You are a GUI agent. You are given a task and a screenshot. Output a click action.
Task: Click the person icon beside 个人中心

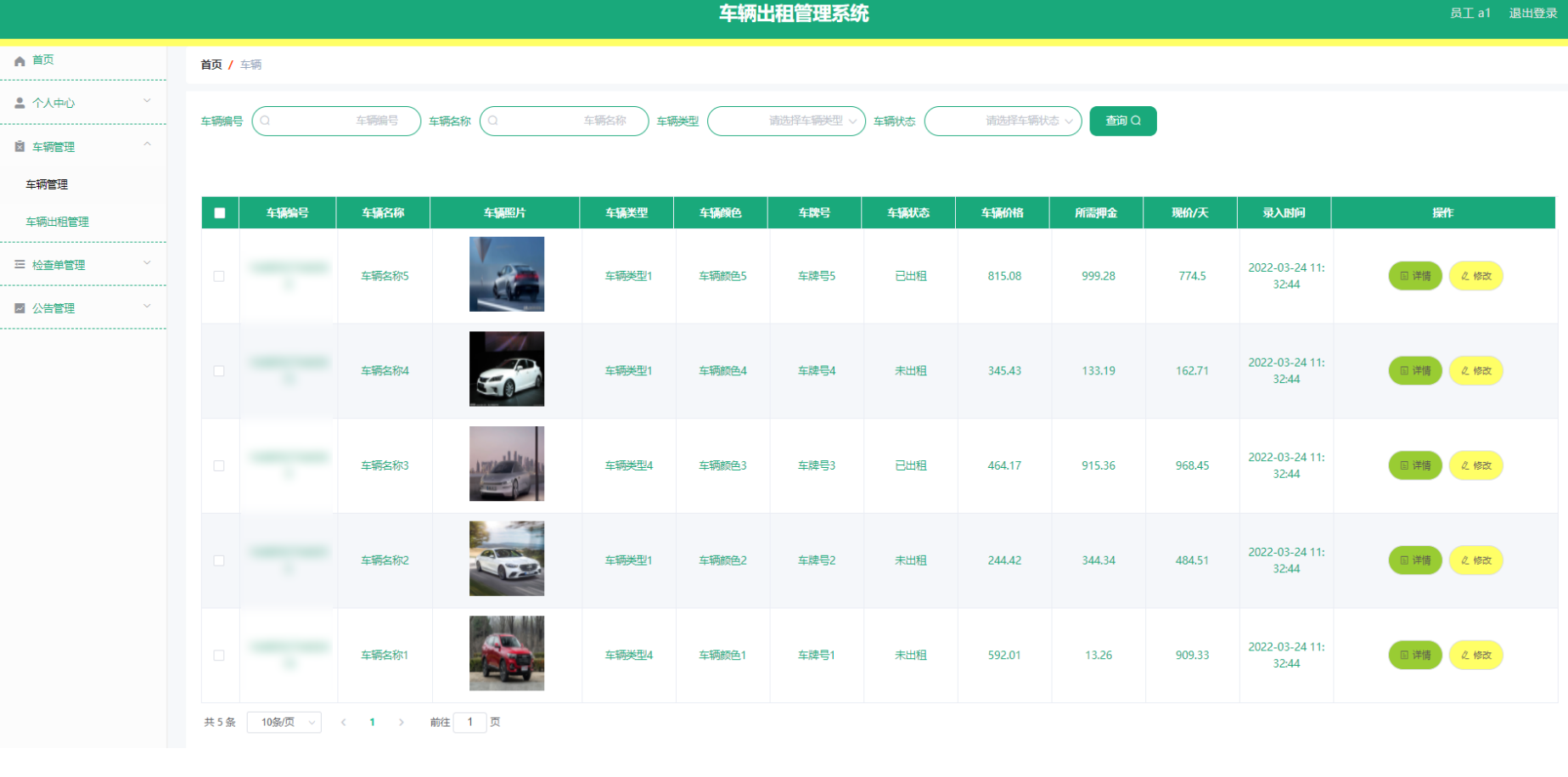tap(20, 103)
